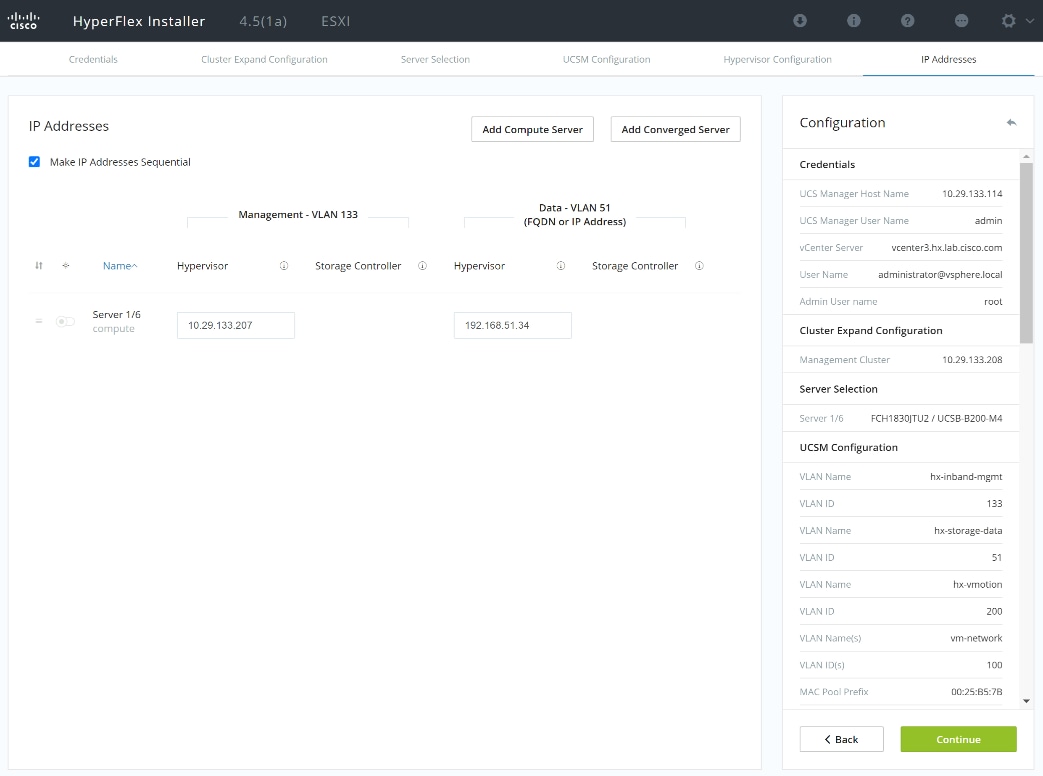Viewport: 1043px width, 776px height.
Task: Click scrollbar down arrow in Configuration panel
Action: tap(1026, 701)
